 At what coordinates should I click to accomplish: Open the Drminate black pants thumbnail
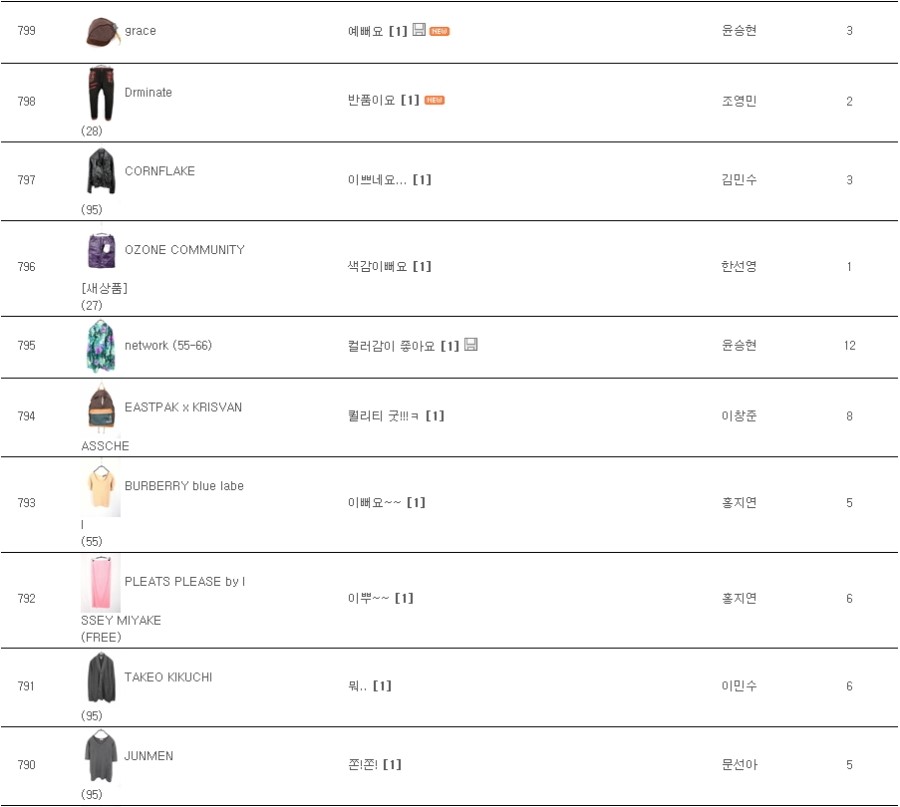(x=101, y=93)
